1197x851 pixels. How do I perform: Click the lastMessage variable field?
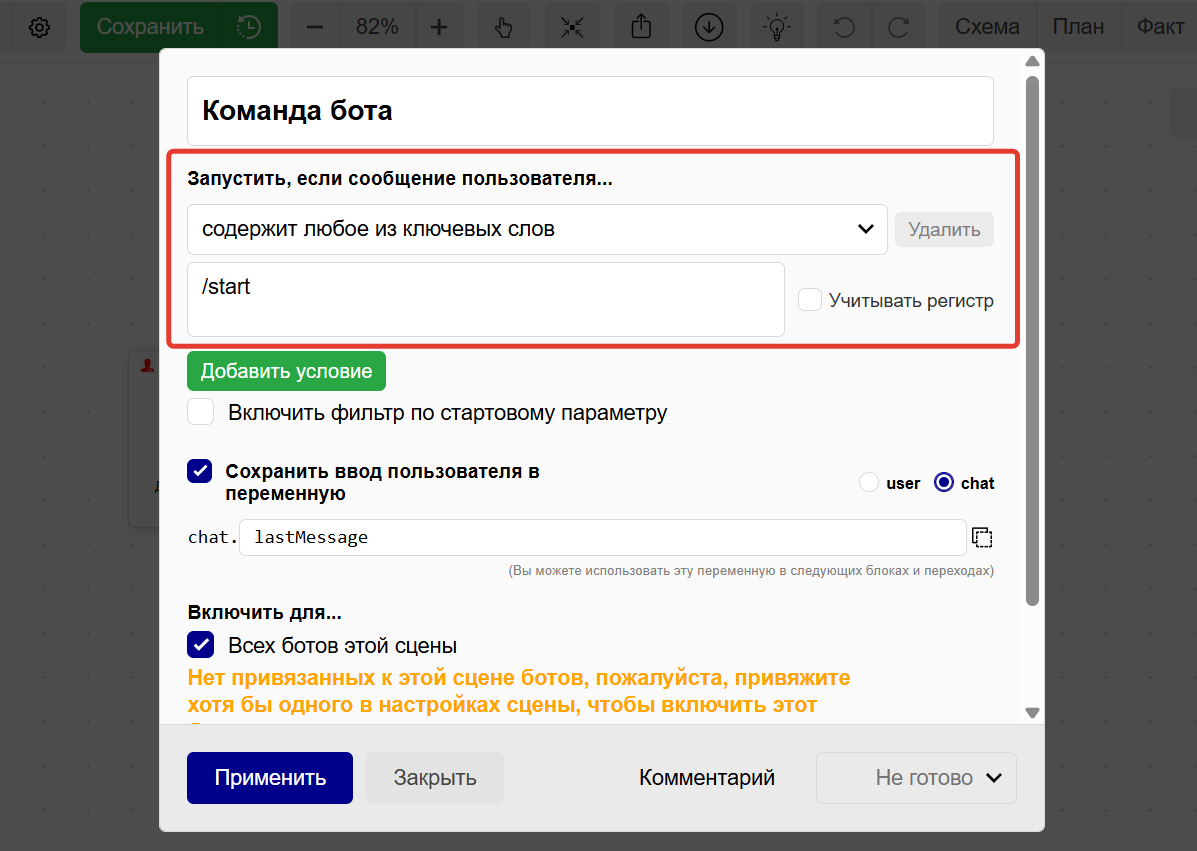point(602,537)
